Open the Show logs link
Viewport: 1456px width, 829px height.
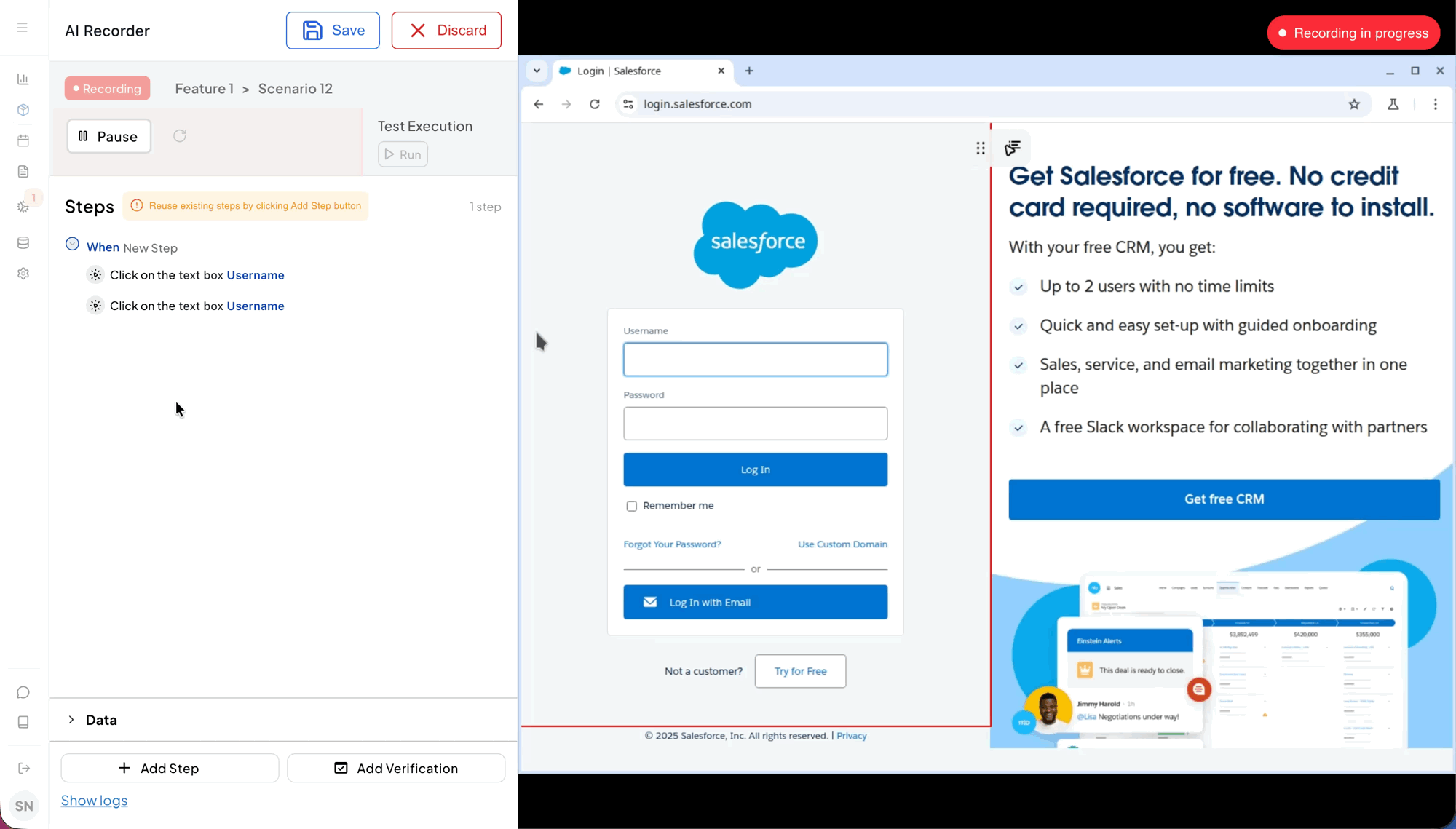coord(94,801)
